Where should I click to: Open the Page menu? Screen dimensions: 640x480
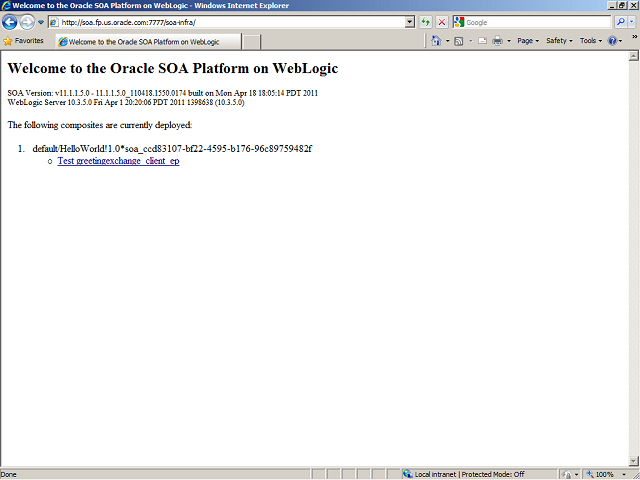point(527,41)
